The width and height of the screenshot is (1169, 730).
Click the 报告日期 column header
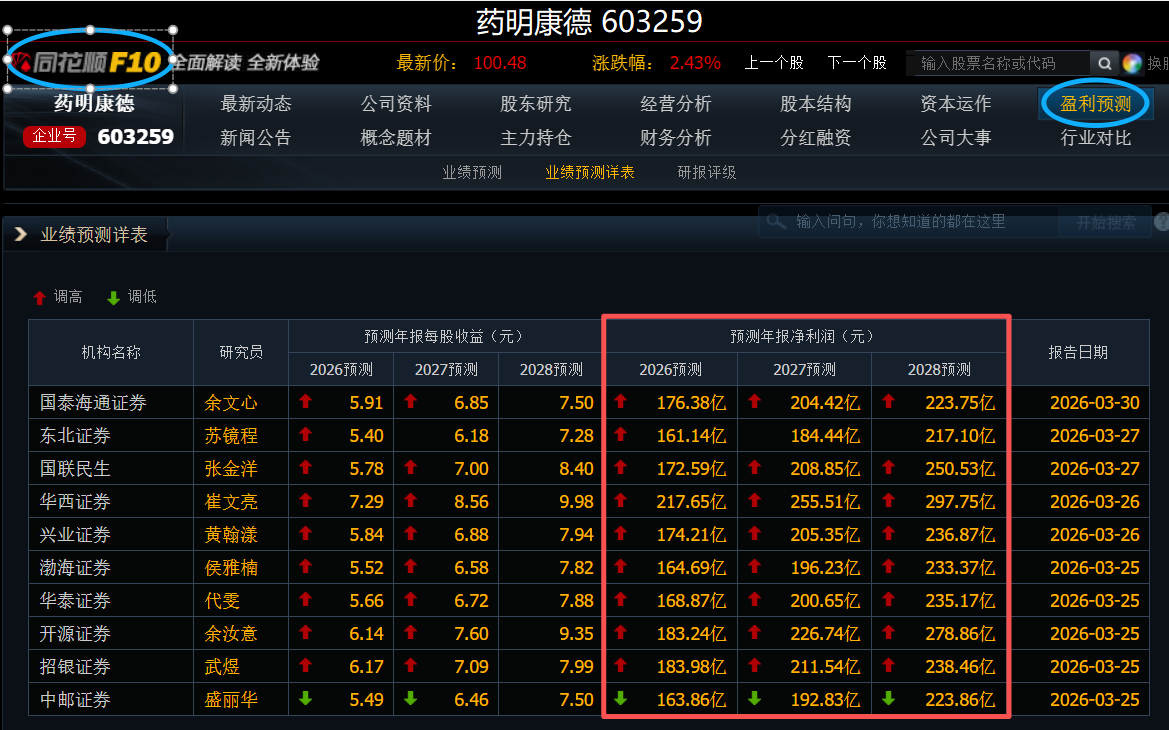(x=1078, y=353)
